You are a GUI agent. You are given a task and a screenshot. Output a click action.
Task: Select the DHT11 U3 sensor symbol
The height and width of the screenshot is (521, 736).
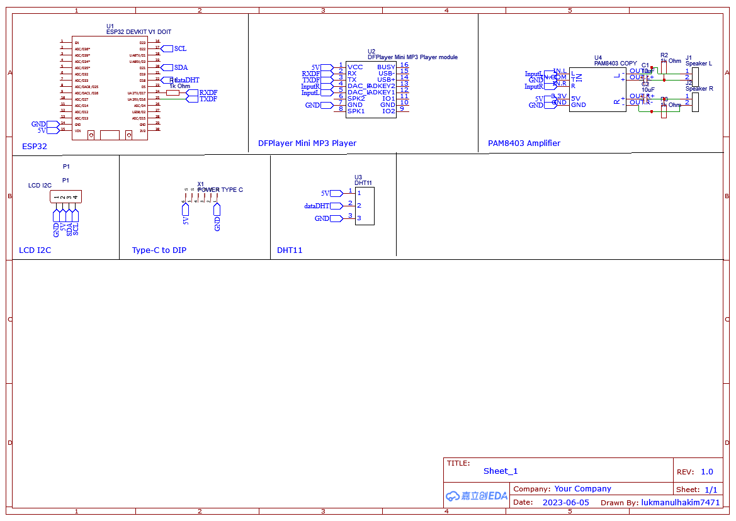[365, 206]
